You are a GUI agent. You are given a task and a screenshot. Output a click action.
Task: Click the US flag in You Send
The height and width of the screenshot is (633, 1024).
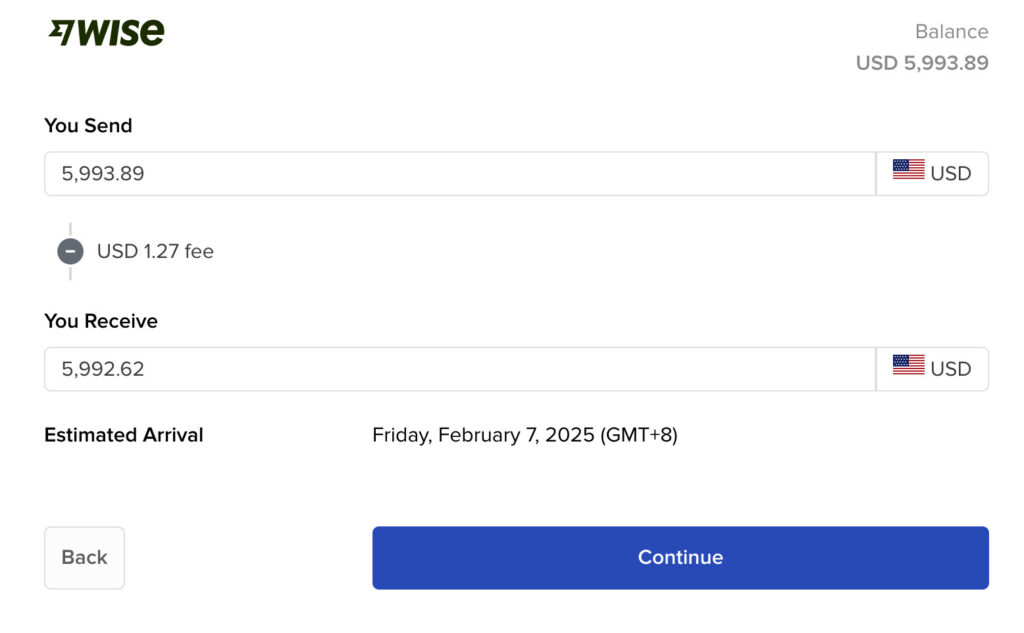tap(908, 172)
